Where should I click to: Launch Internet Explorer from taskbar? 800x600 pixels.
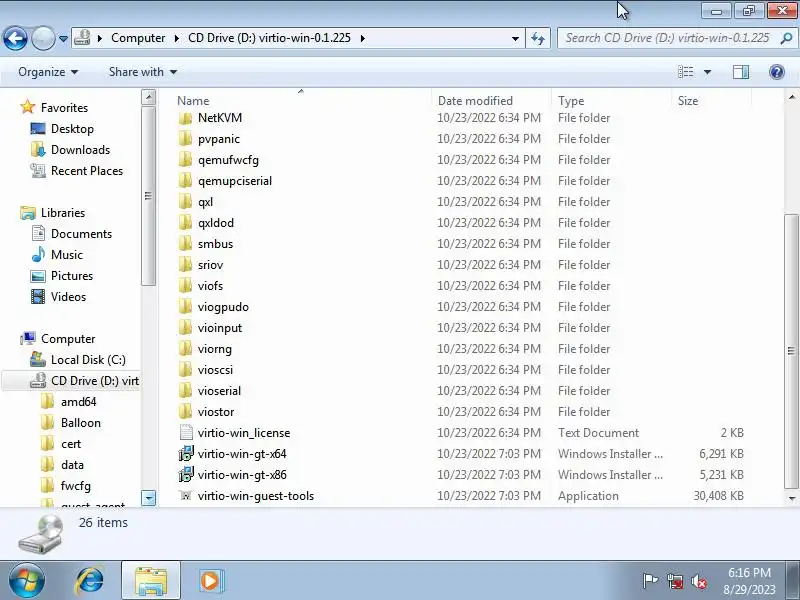coord(90,581)
